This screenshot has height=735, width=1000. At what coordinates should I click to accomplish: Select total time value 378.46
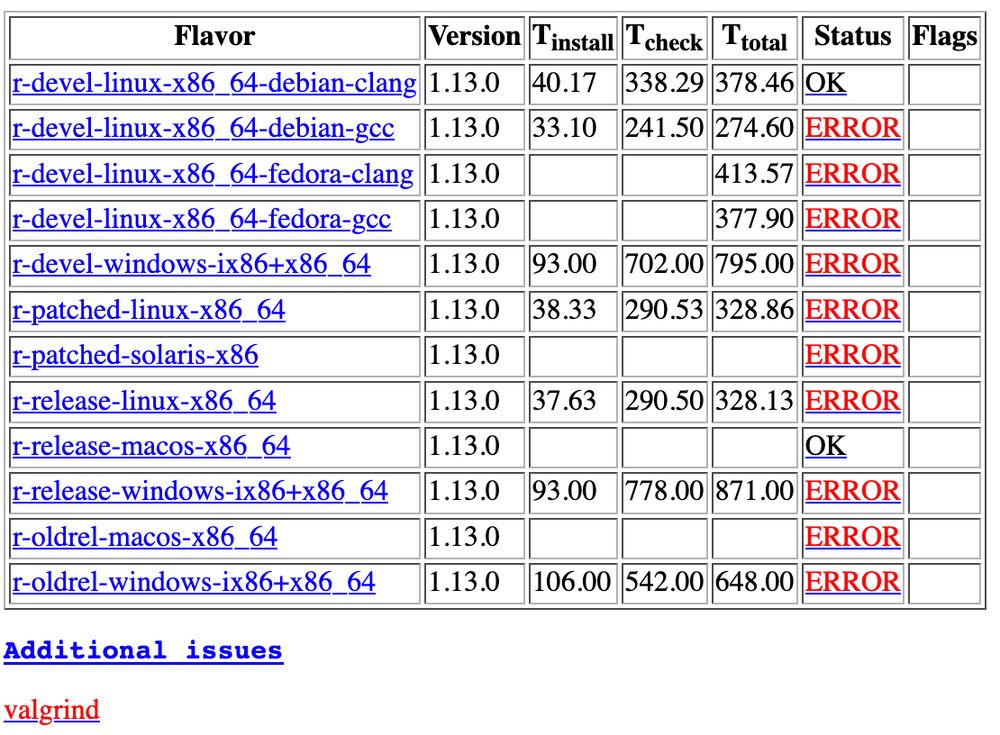(x=754, y=84)
